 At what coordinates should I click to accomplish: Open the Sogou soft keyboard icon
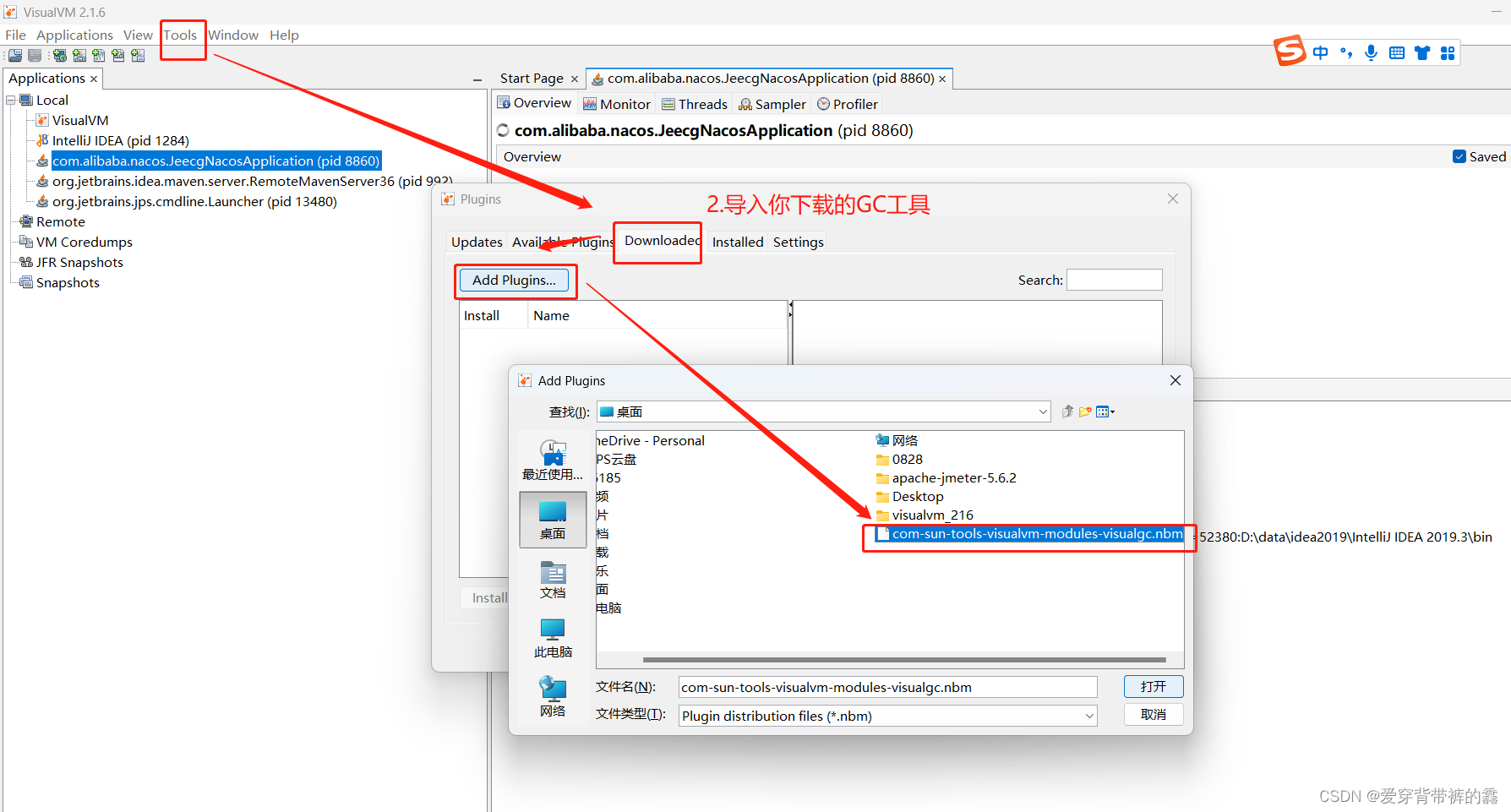[x=1397, y=52]
